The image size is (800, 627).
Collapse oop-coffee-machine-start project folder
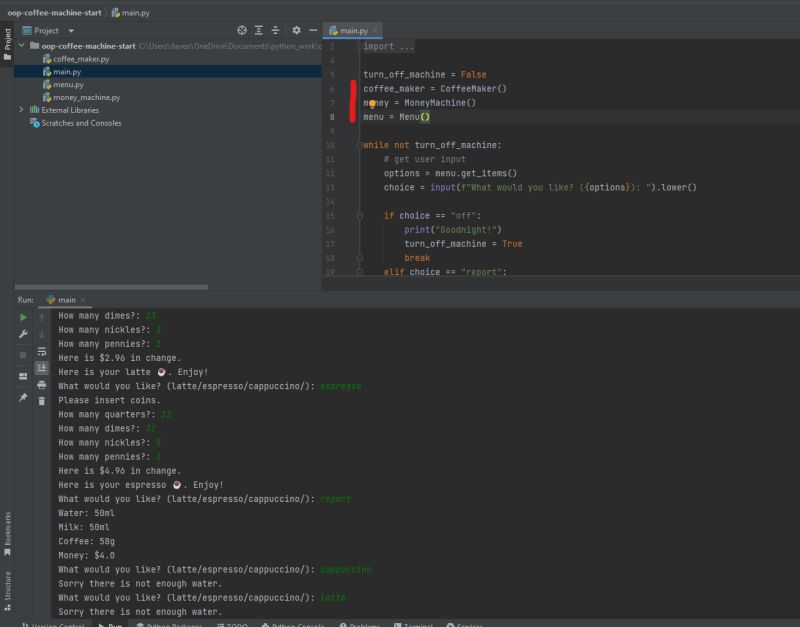pos(21,46)
